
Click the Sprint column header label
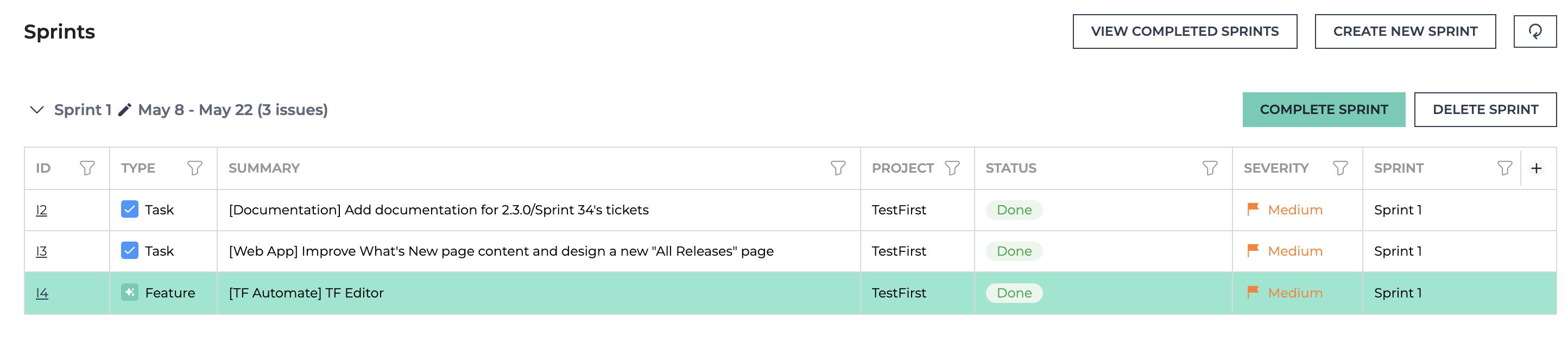point(1398,168)
